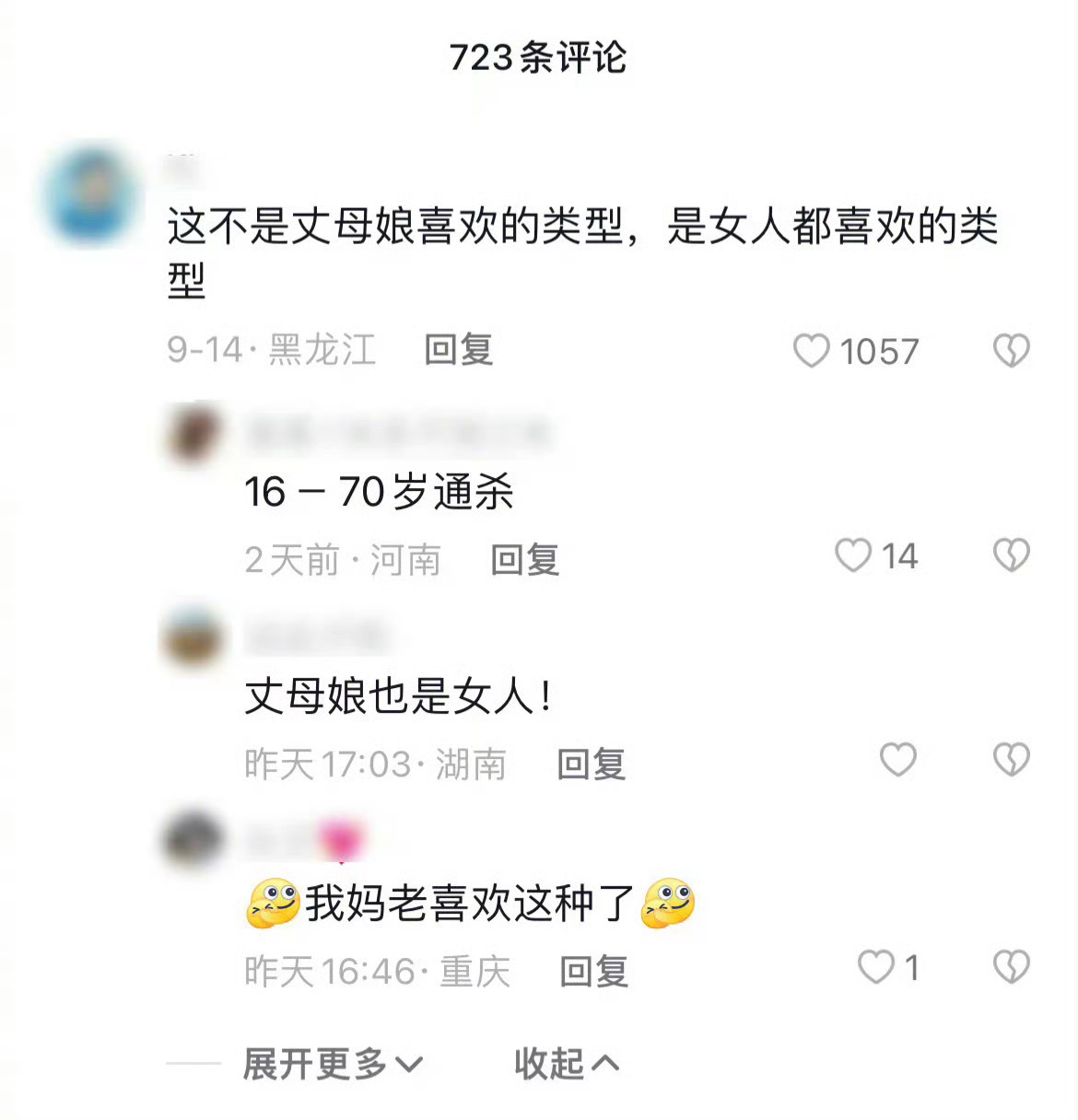Reply to the Hunan commenter

pos(592,764)
